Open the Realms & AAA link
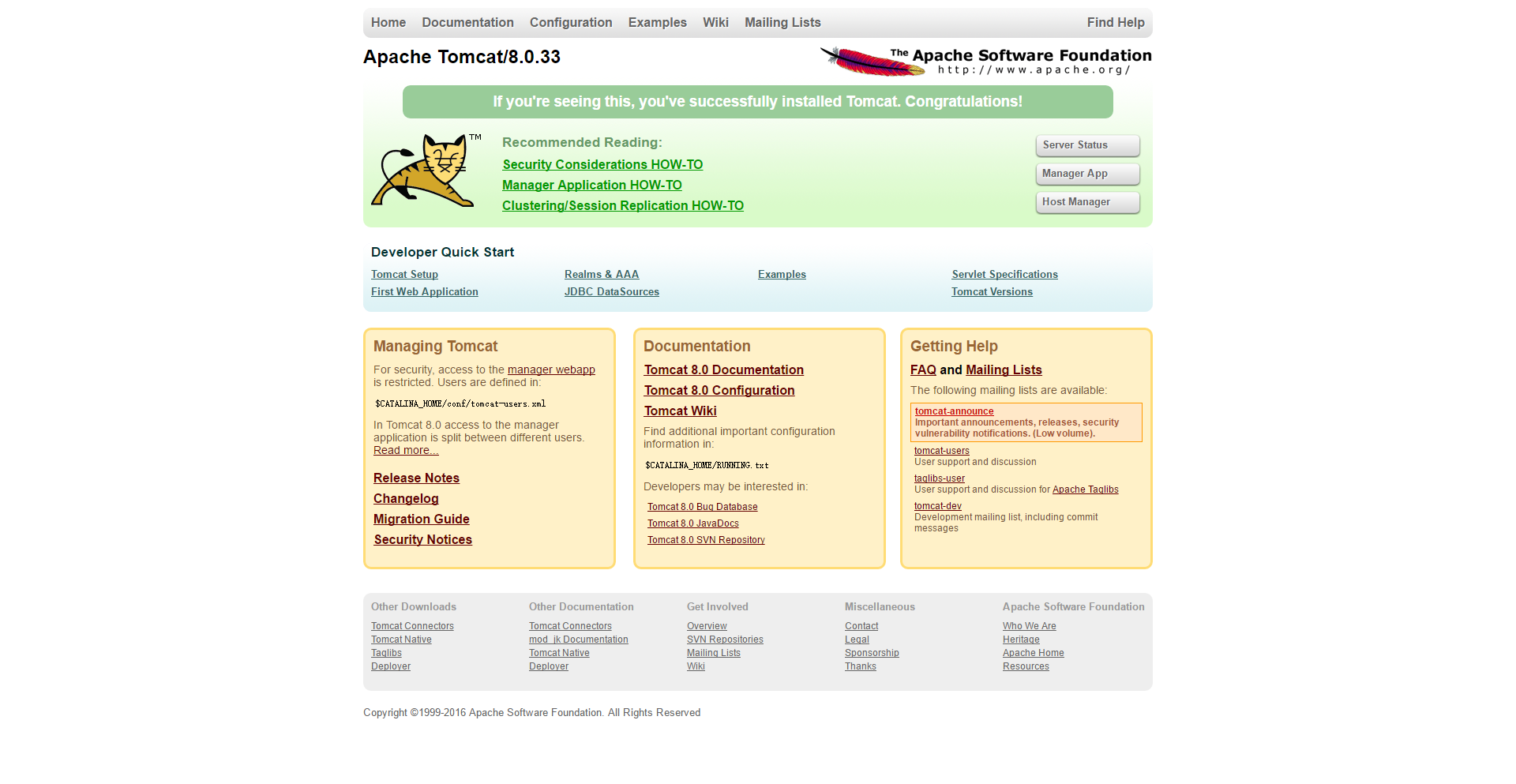This screenshot has width=1516, height=784. tap(602, 275)
